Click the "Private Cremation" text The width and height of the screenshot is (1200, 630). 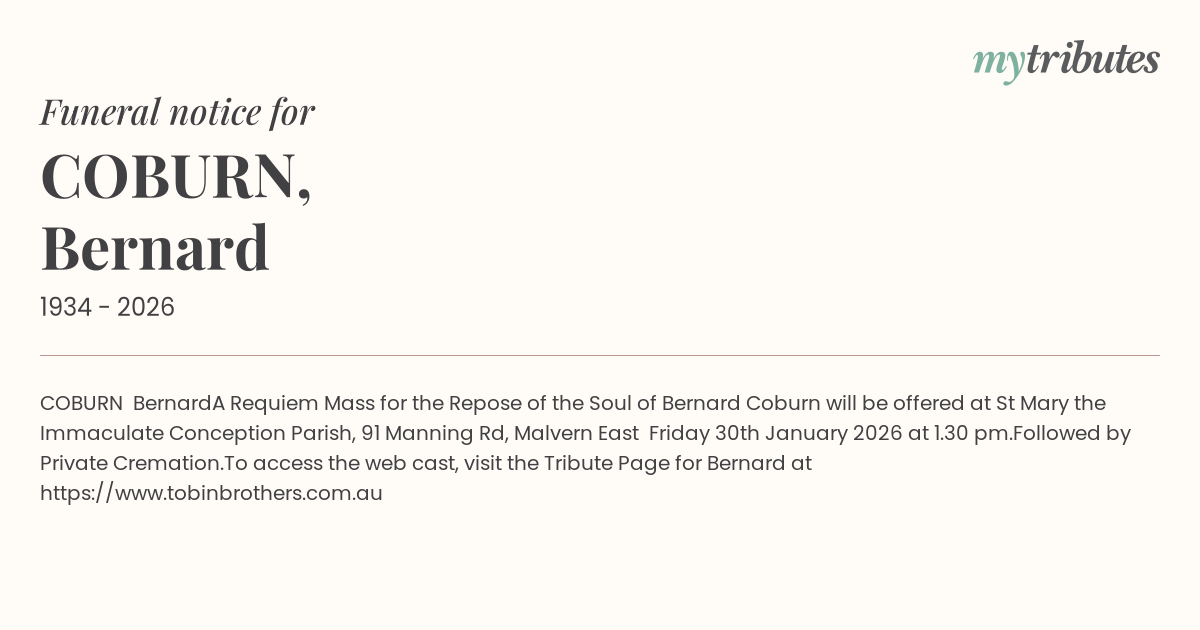[128, 463]
